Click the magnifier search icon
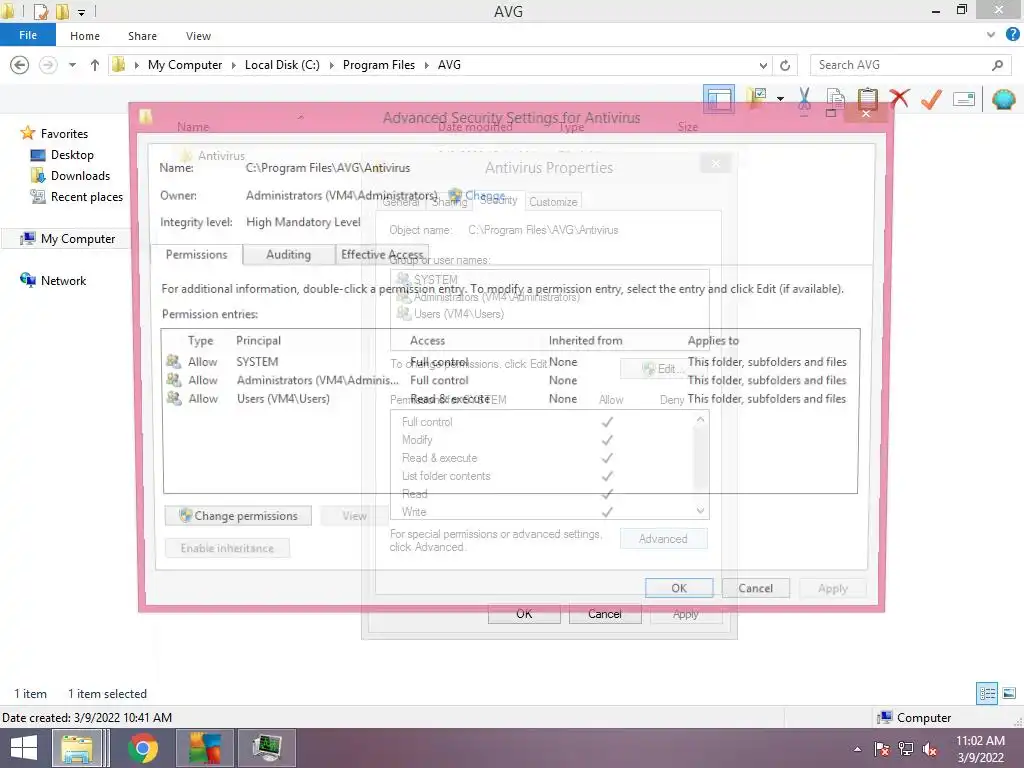This screenshot has height=768, width=1024. point(997,65)
